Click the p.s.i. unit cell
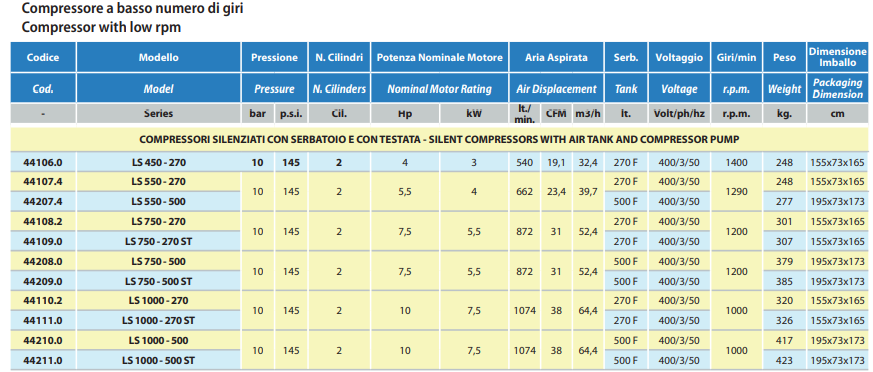Viewport: 873px width, 372px height. click(290, 114)
